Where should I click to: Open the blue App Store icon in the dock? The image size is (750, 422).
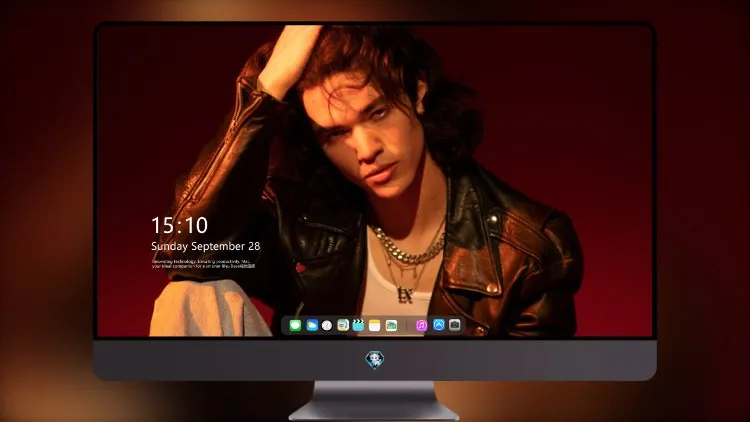(x=439, y=325)
